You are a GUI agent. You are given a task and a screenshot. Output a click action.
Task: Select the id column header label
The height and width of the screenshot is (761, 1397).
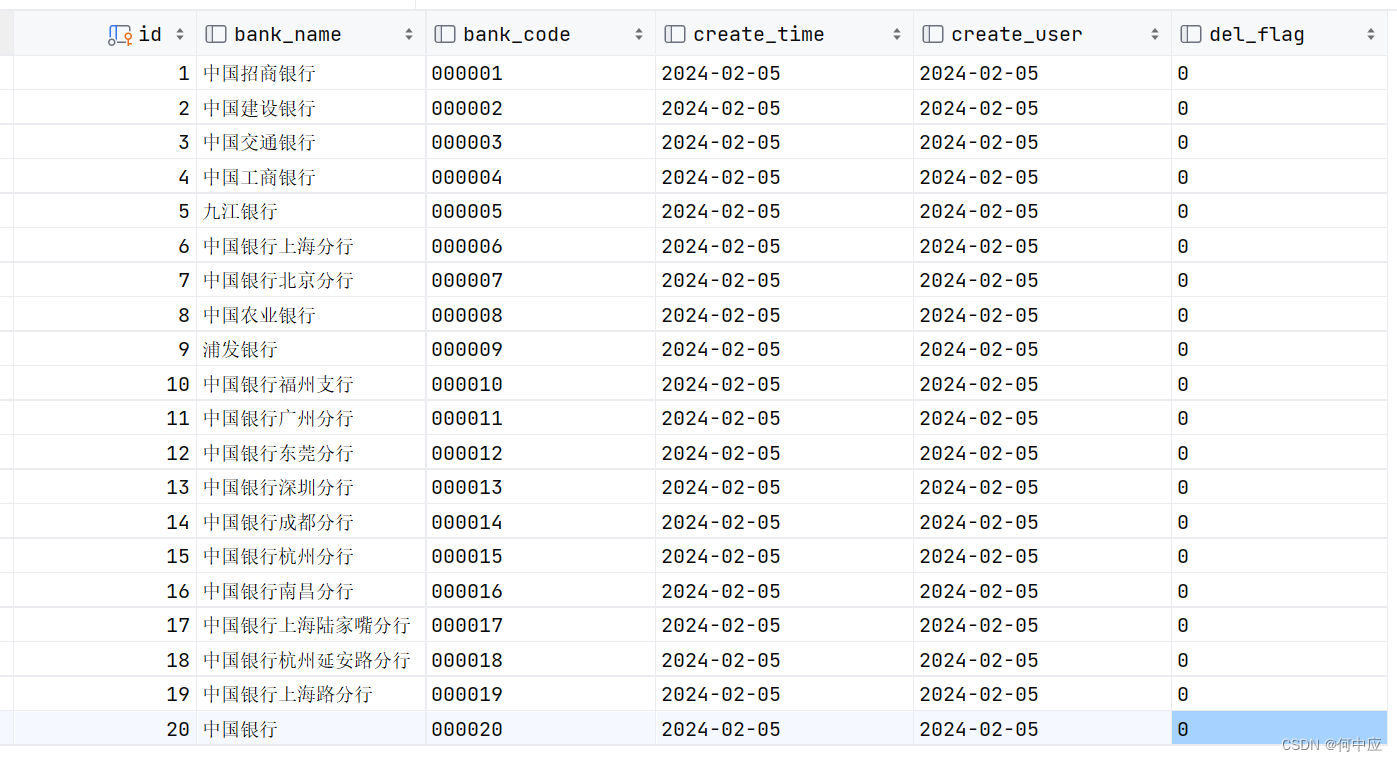pos(150,34)
